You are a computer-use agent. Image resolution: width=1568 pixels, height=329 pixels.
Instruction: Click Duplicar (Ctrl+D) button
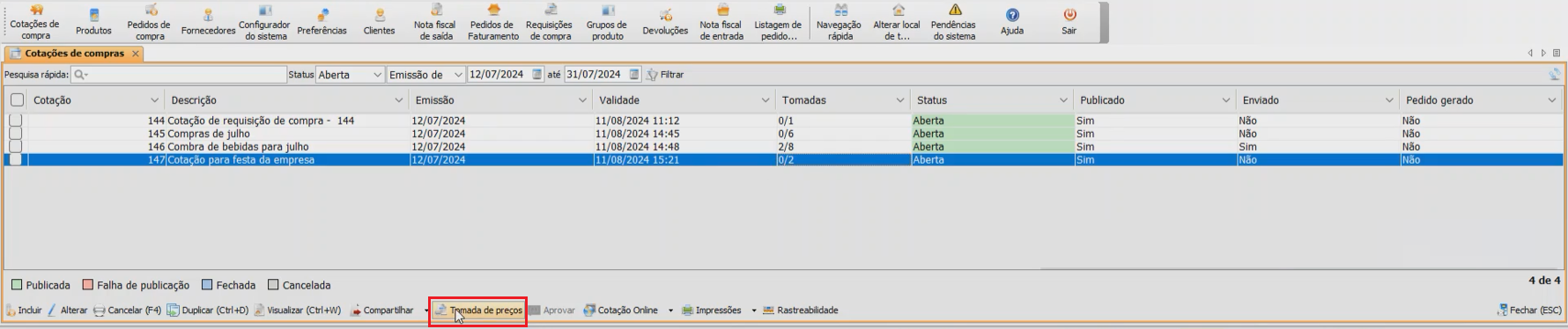(x=209, y=311)
